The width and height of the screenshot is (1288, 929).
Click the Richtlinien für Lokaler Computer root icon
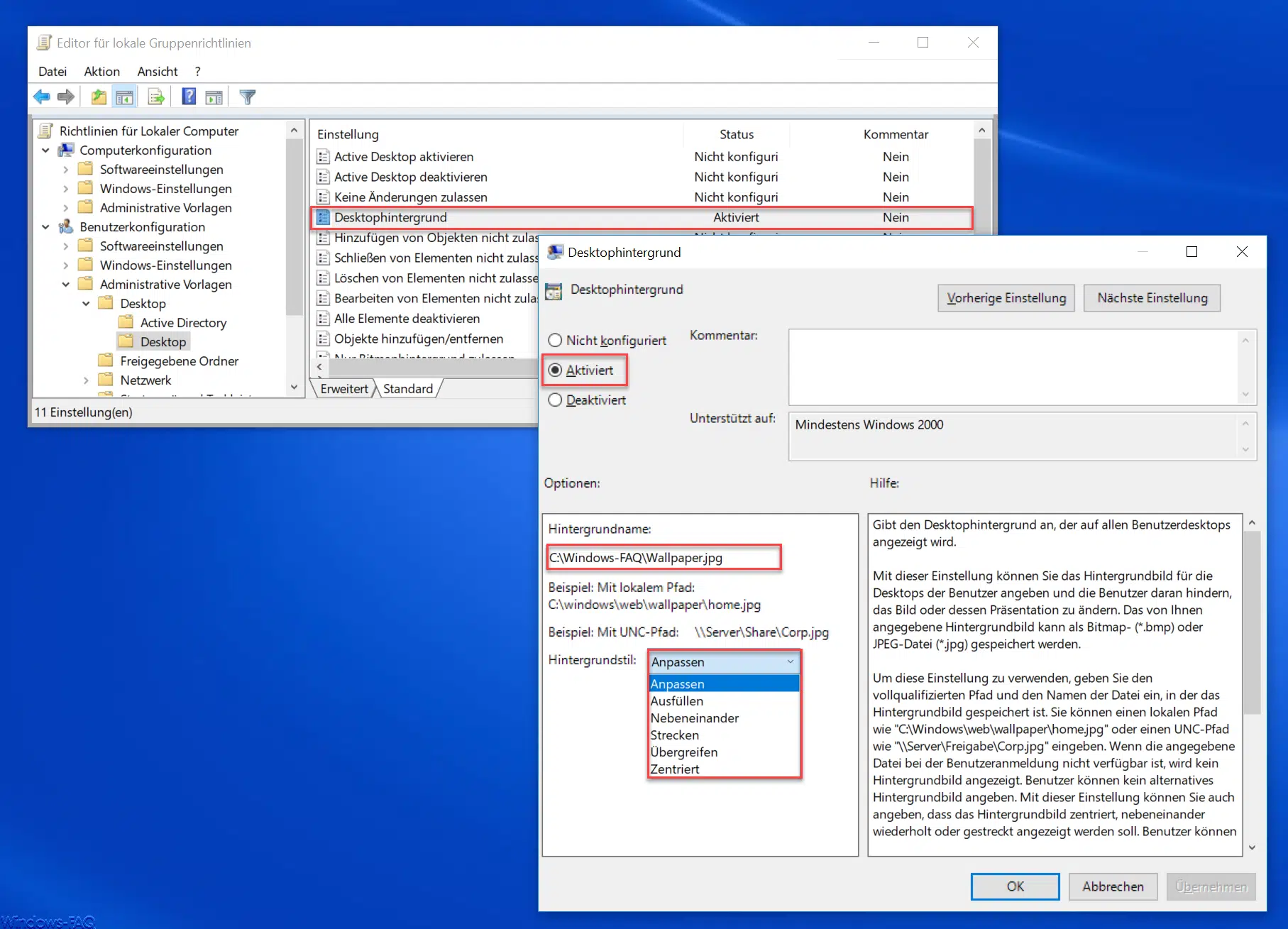(46, 131)
